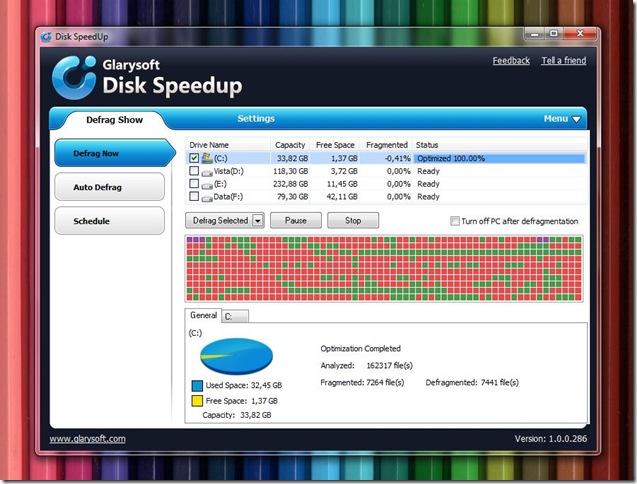
Task: Click the -0,41% fragmented value
Action: [397, 158]
